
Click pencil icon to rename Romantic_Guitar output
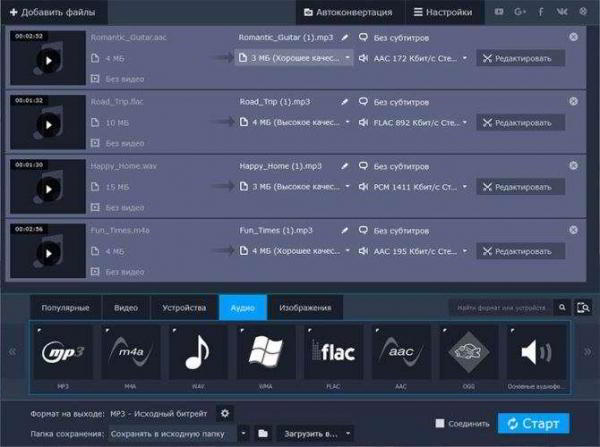tap(345, 37)
